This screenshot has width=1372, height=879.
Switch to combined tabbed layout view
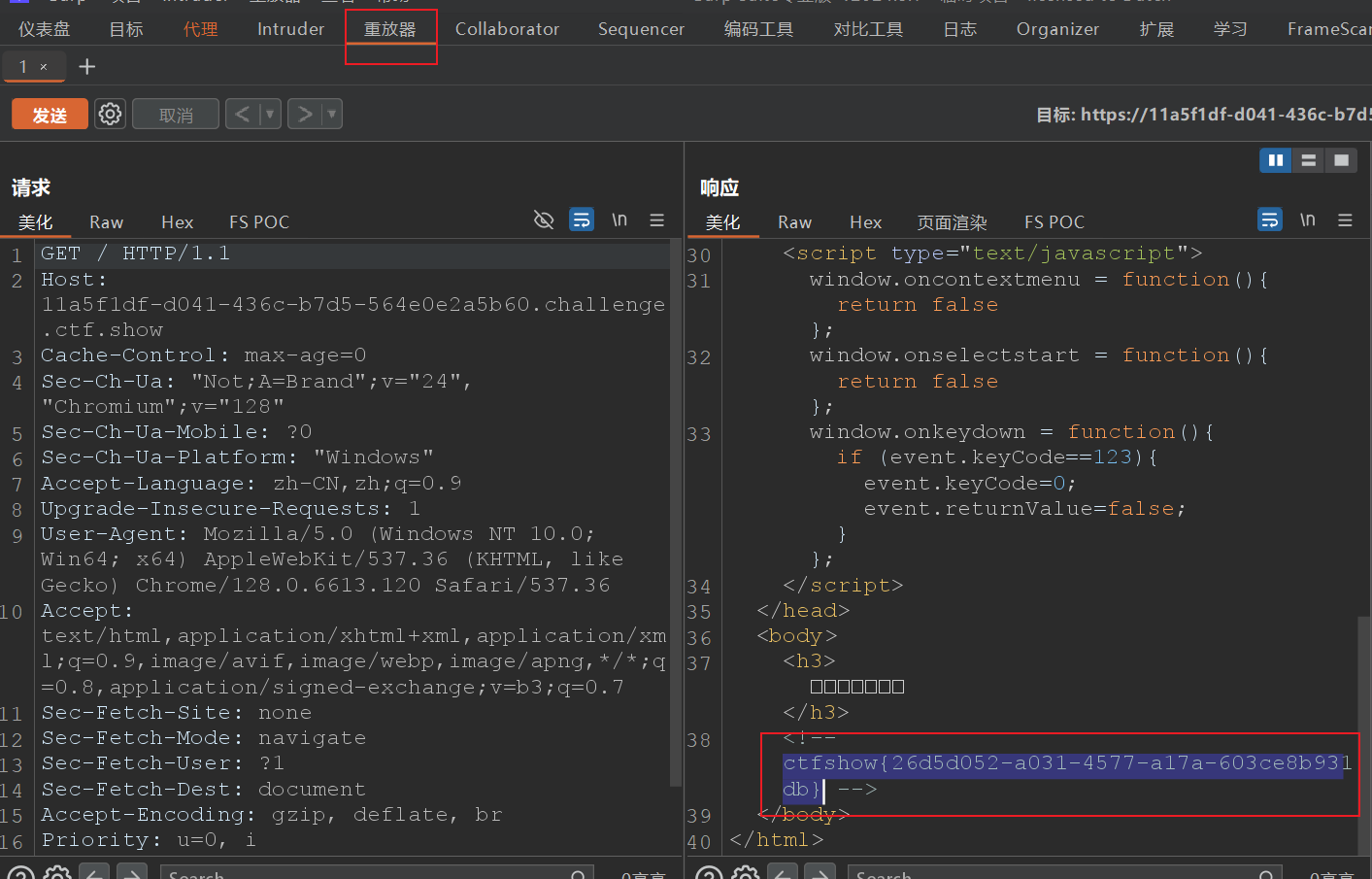1341,160
